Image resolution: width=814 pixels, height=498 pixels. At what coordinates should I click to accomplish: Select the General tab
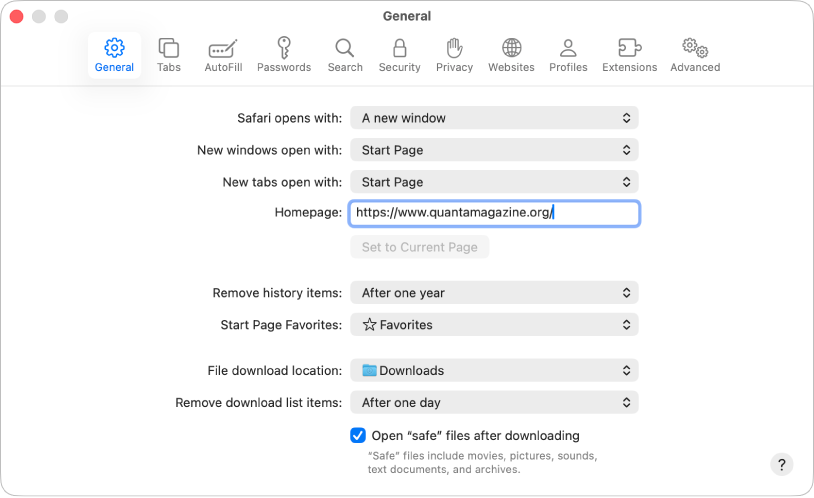[x=114, y=55]
